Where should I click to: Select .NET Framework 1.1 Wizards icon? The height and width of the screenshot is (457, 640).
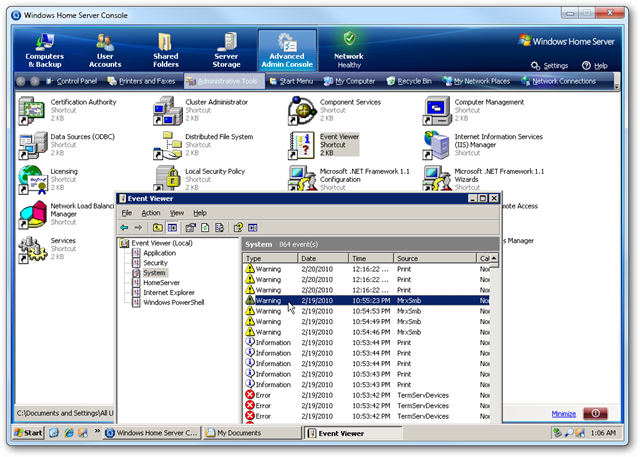point(437,179)
